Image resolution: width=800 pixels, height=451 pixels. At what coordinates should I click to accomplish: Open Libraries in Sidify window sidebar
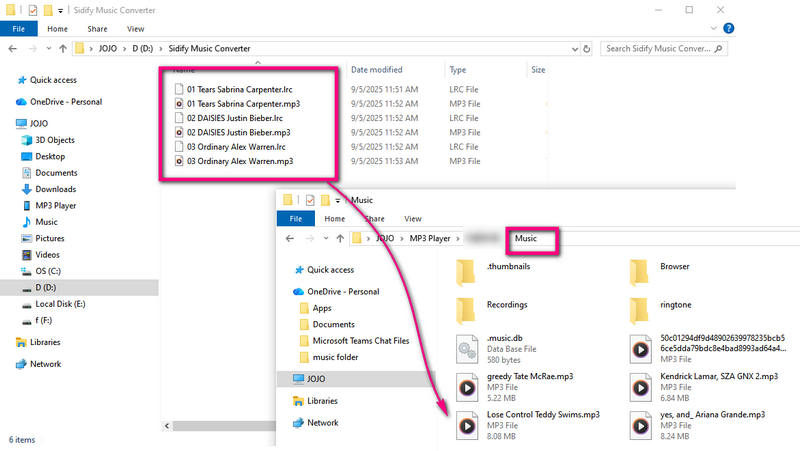point(45,342)
